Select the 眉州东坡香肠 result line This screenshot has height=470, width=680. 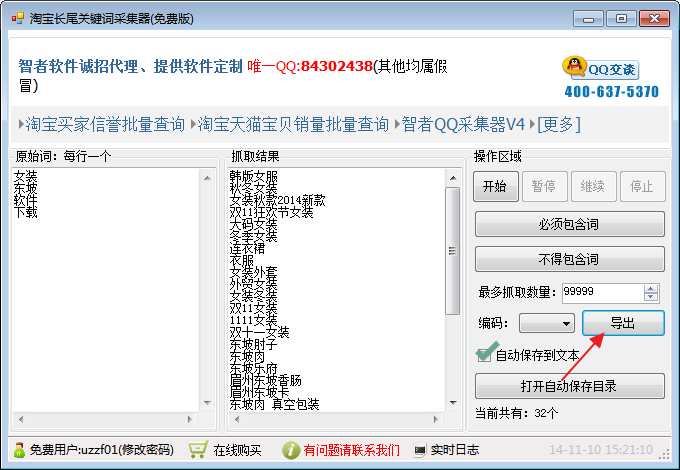pyautogui.click(x=265, y=381)
